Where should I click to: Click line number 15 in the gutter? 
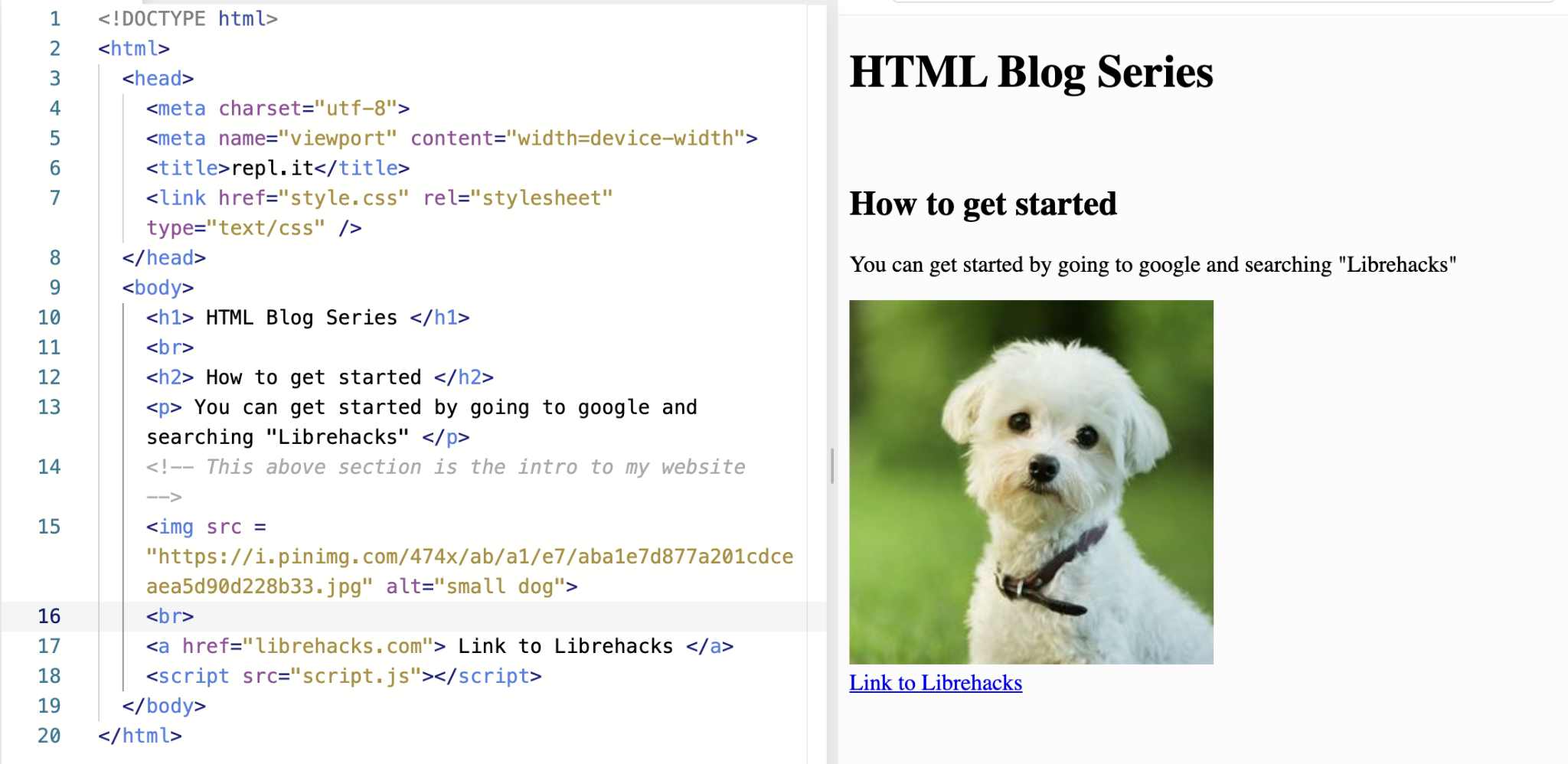[49, 527]
